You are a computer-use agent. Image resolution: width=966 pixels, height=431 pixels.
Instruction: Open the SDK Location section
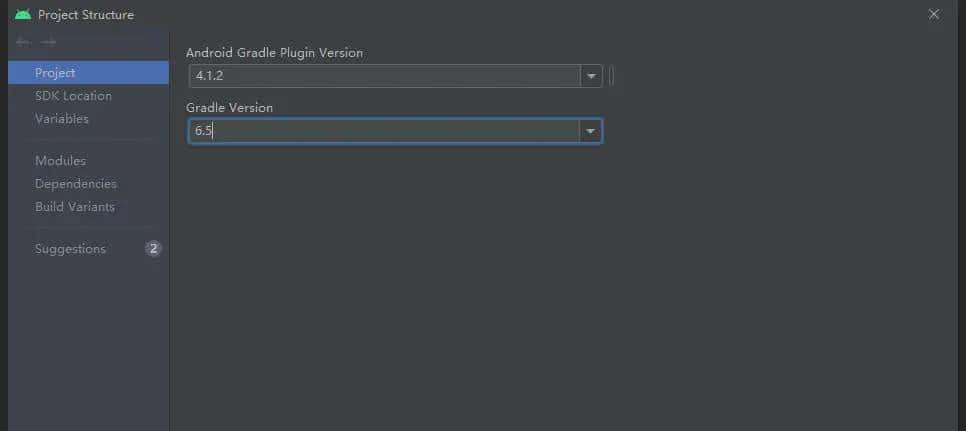tap(73, 96)
